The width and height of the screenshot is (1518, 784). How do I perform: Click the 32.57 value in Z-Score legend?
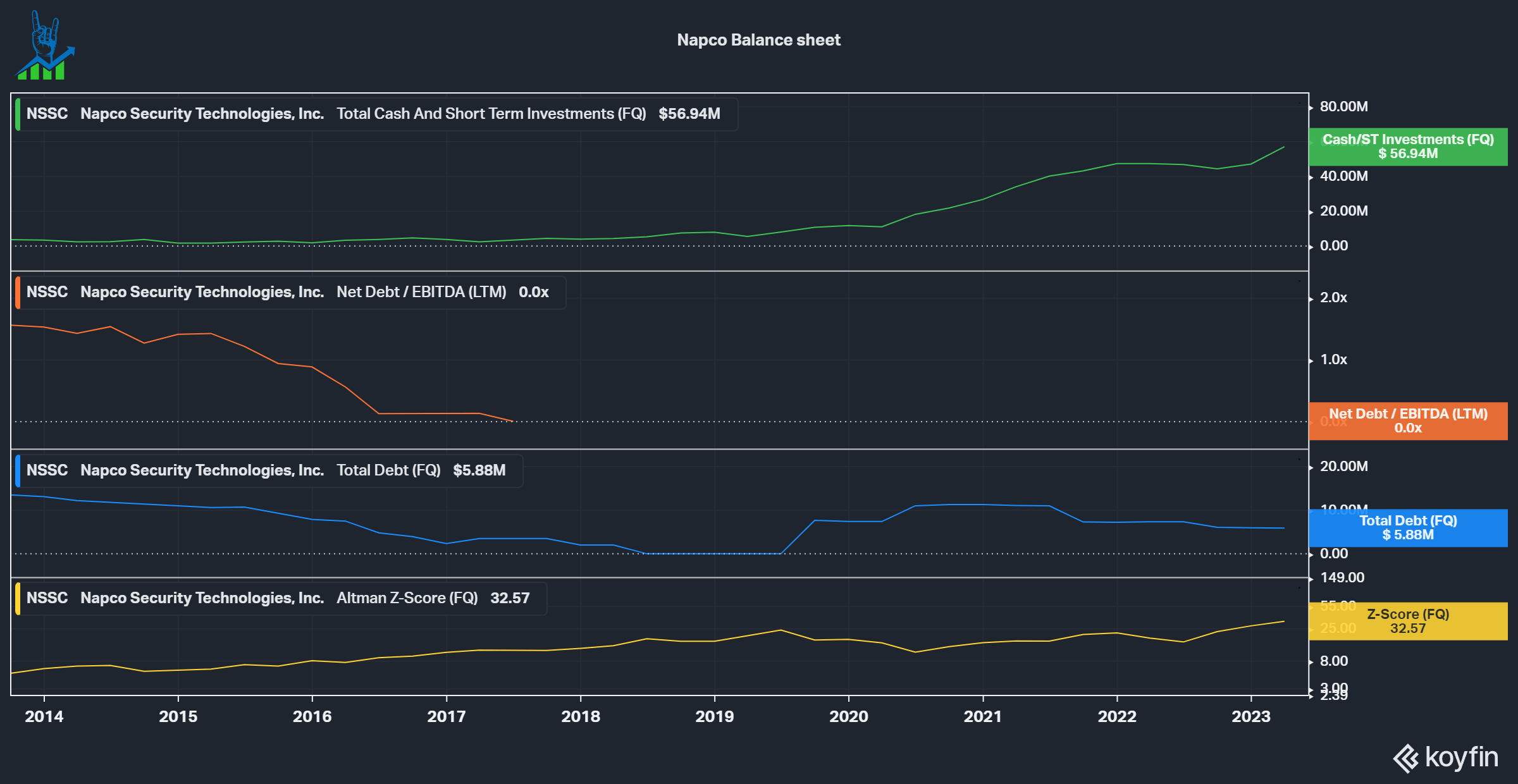coord(510,598)
